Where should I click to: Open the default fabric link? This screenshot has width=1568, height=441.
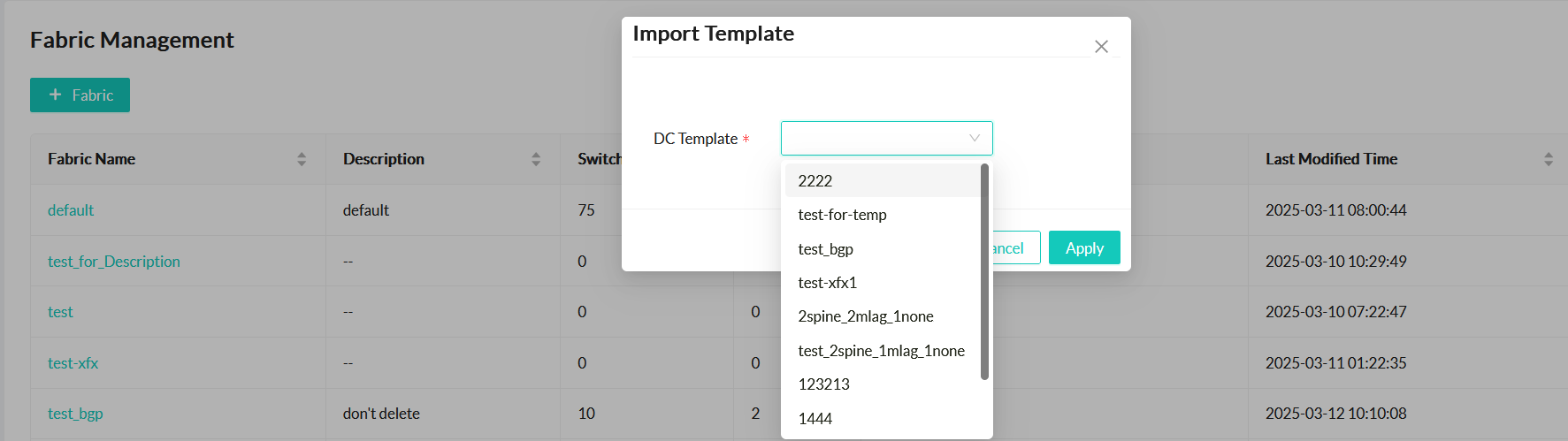(x=71, y=210)
